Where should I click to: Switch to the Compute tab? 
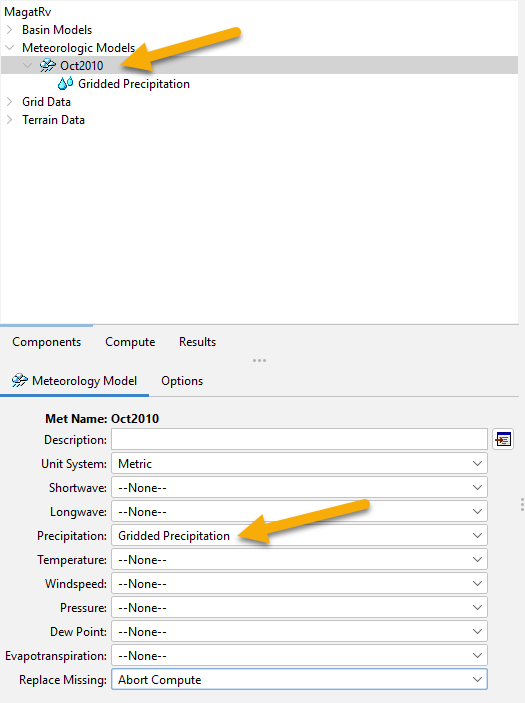click(x=130, y=342)
